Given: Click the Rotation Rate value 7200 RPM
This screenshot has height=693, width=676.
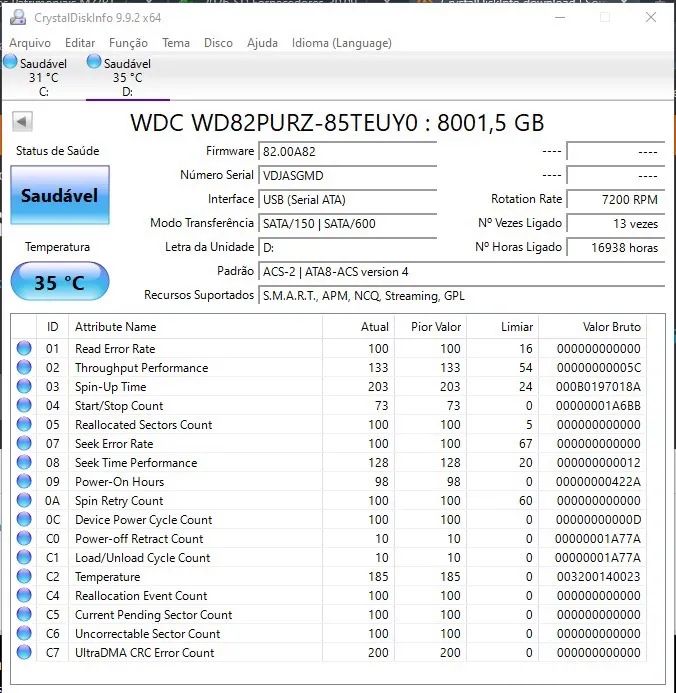Looking at the screenshot, I should click(616, 199).
